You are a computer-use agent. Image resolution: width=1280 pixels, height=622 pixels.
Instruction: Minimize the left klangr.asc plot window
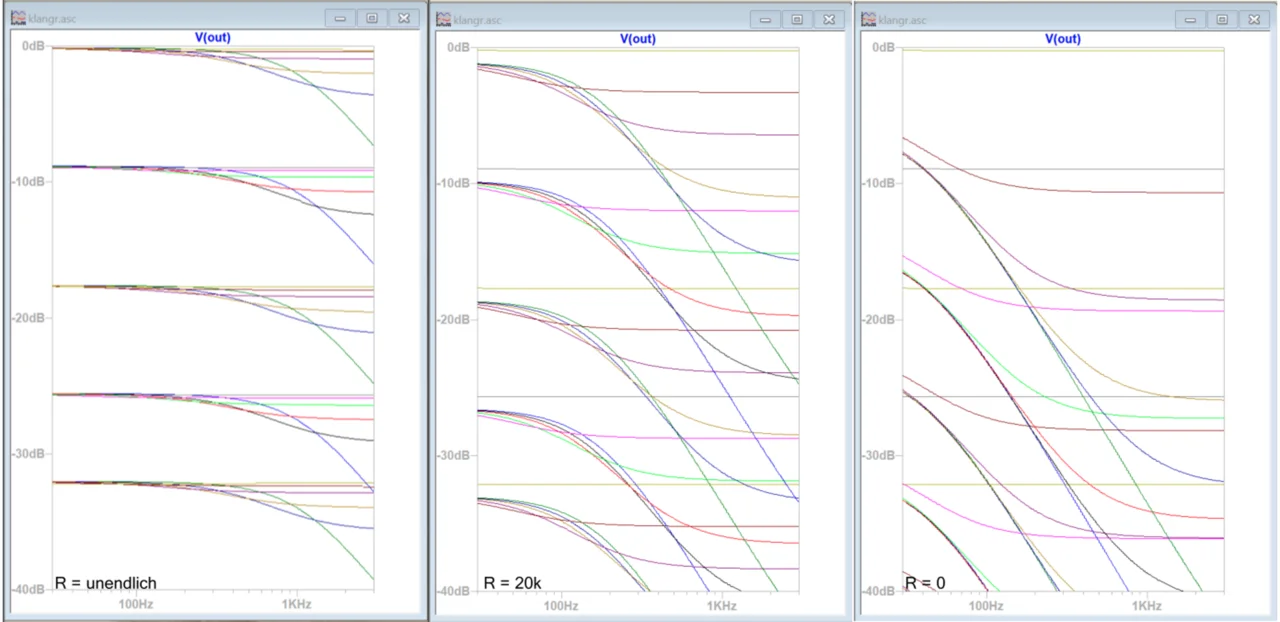click(x=341, y=18)
